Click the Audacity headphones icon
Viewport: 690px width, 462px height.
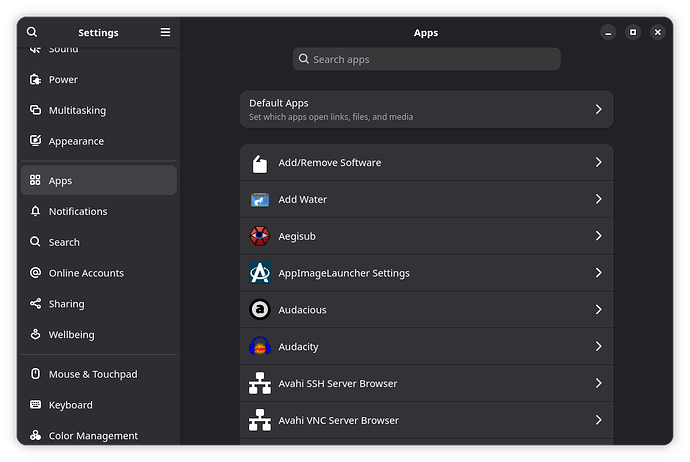260,346
